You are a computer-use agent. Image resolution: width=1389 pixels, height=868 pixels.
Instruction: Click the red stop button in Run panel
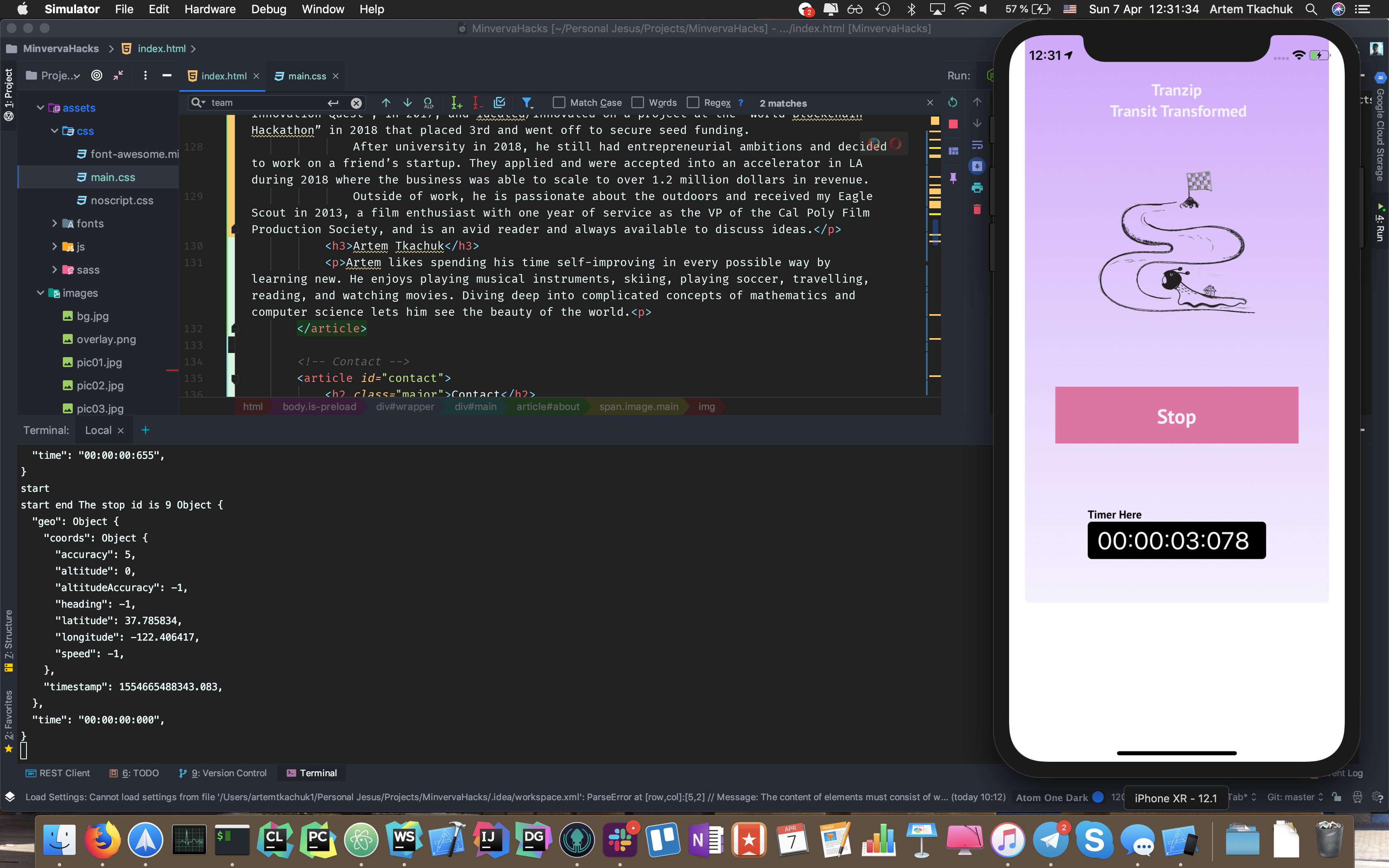tap(953, 124)
